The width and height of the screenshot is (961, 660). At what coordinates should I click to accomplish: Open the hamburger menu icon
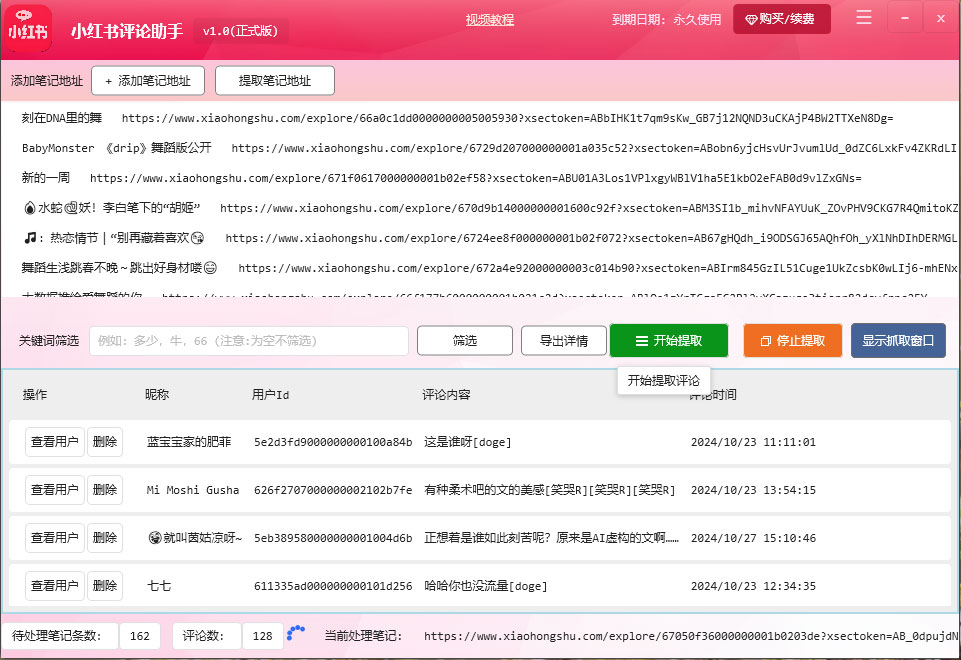864,17
